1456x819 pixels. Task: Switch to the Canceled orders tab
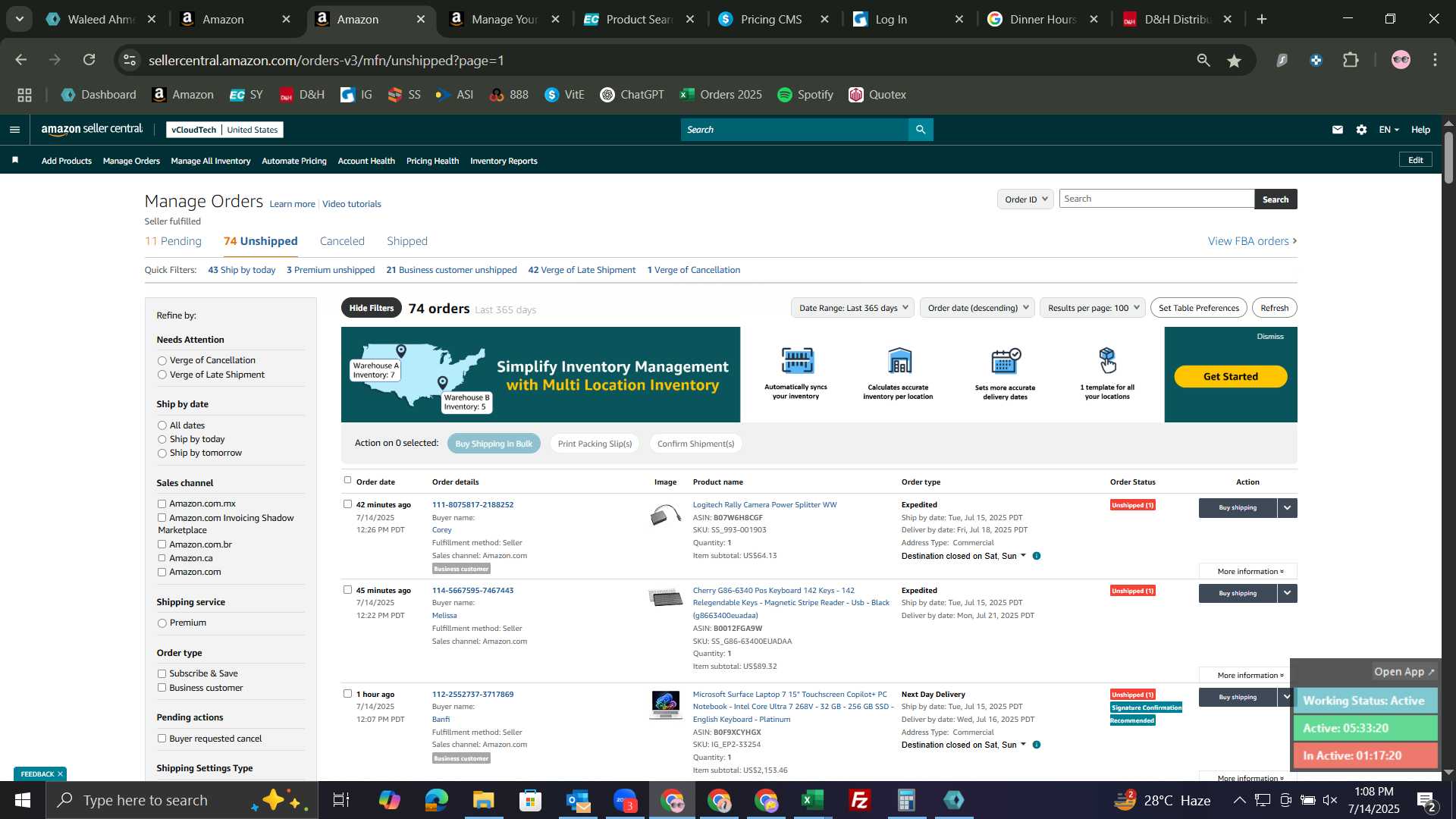342,241
